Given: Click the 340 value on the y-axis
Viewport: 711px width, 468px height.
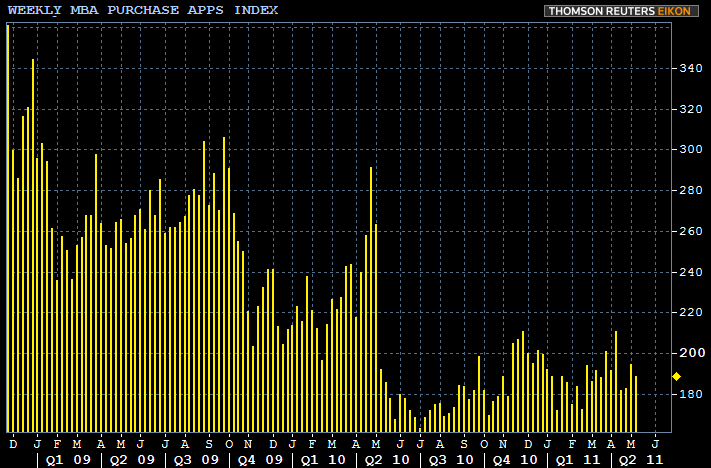Looking at the screenshot, I should (x=689, y=69).
